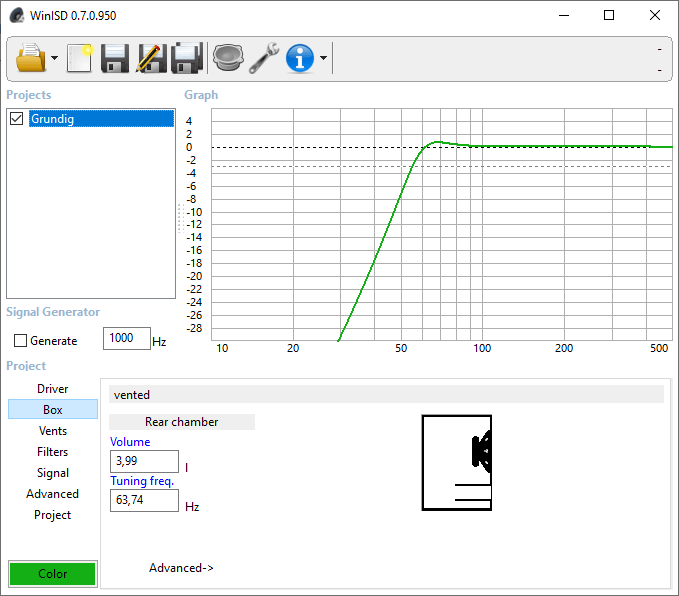
Task: Click the Tuning freq. field 63,74
Action: tap(144, 500)
